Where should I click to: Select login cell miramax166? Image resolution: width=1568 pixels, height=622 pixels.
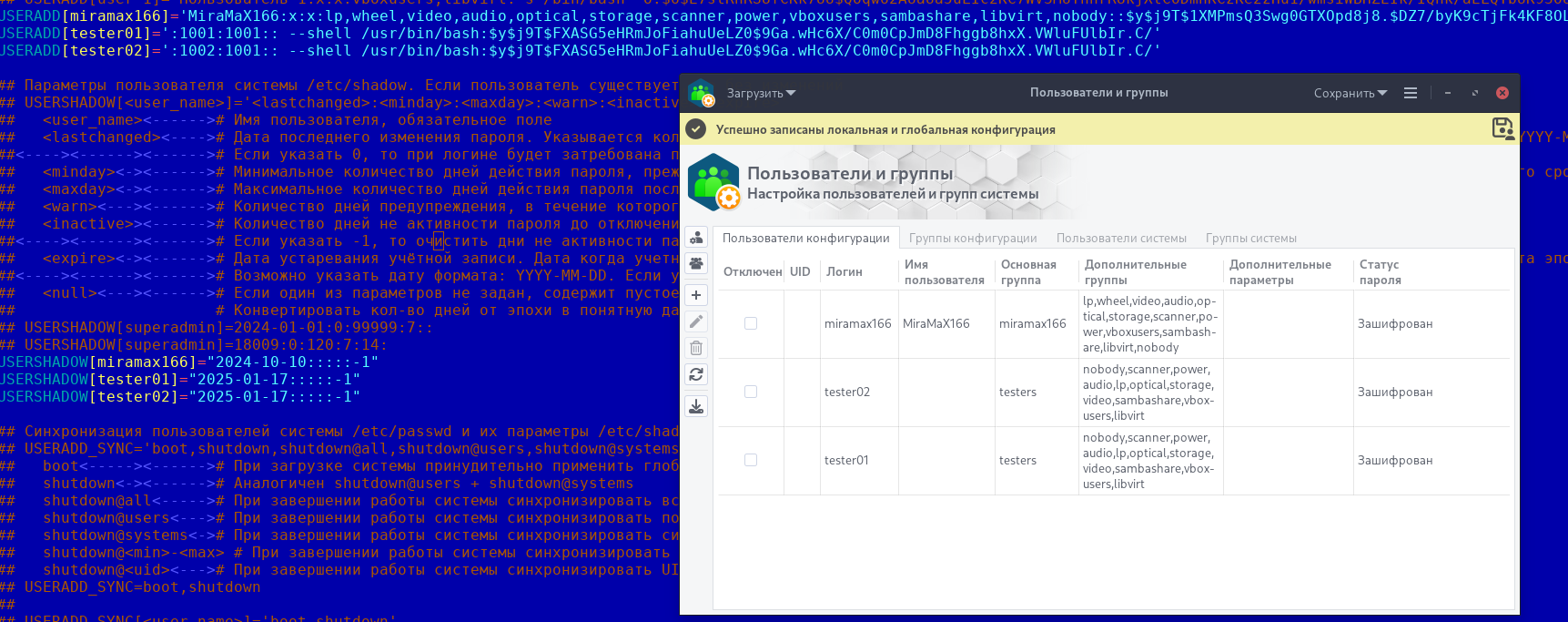pyautogui.click(x=858, y=323)
